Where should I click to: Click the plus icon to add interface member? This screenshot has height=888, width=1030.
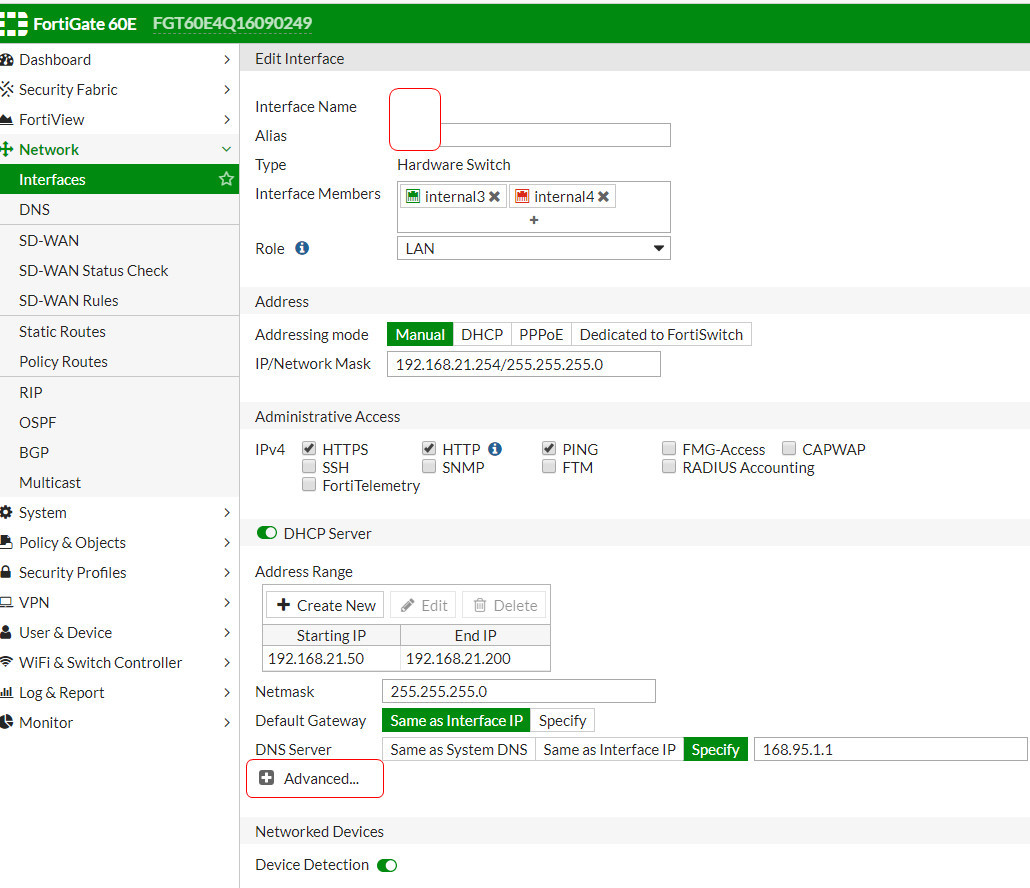[534, 220]
